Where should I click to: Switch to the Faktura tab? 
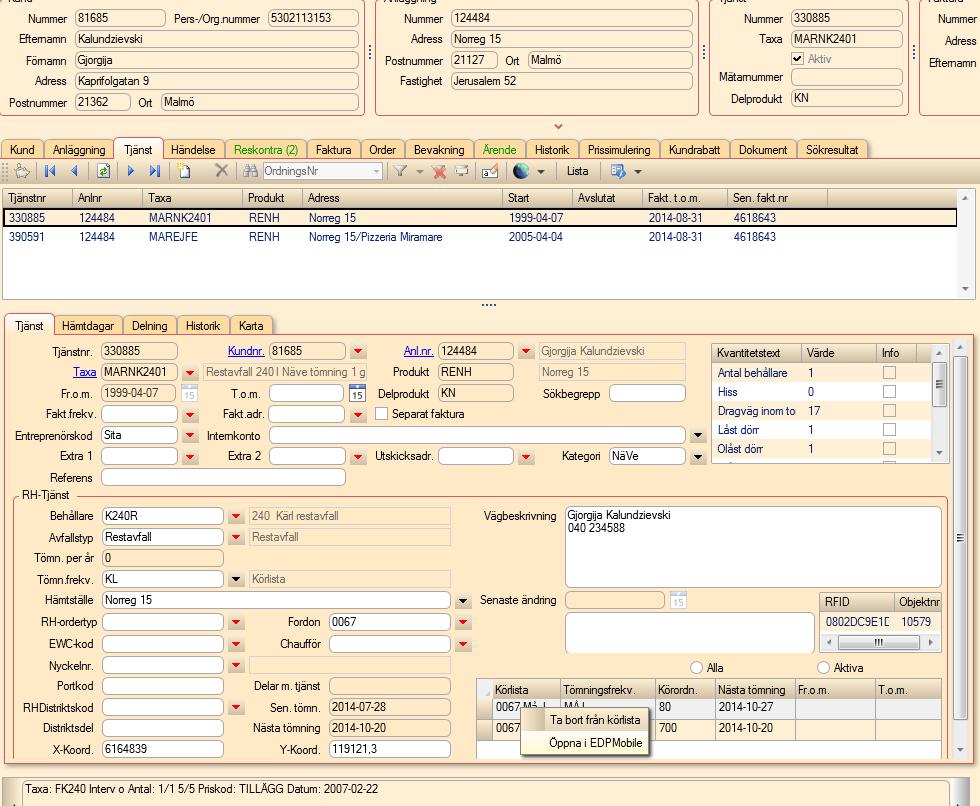(x=333, y=149)
